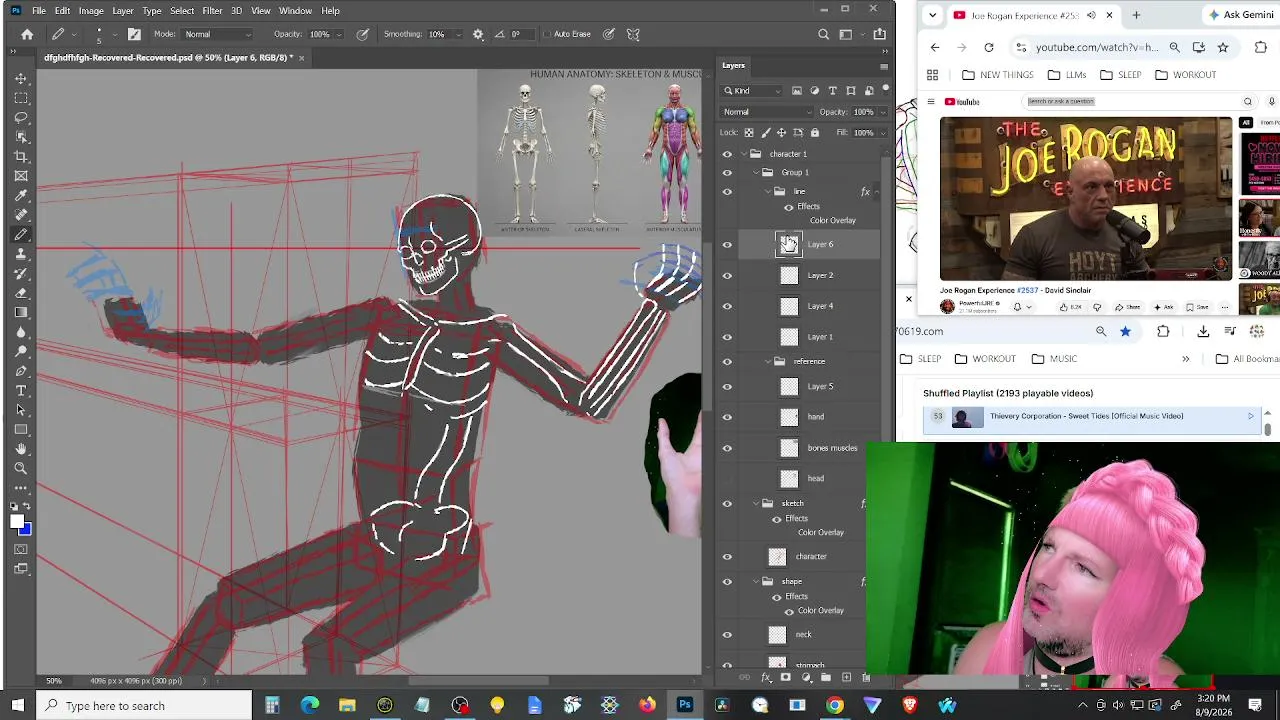Click the Ask Gemini button
This screenshot has height=720, width=1280.
coord(1241,15)
